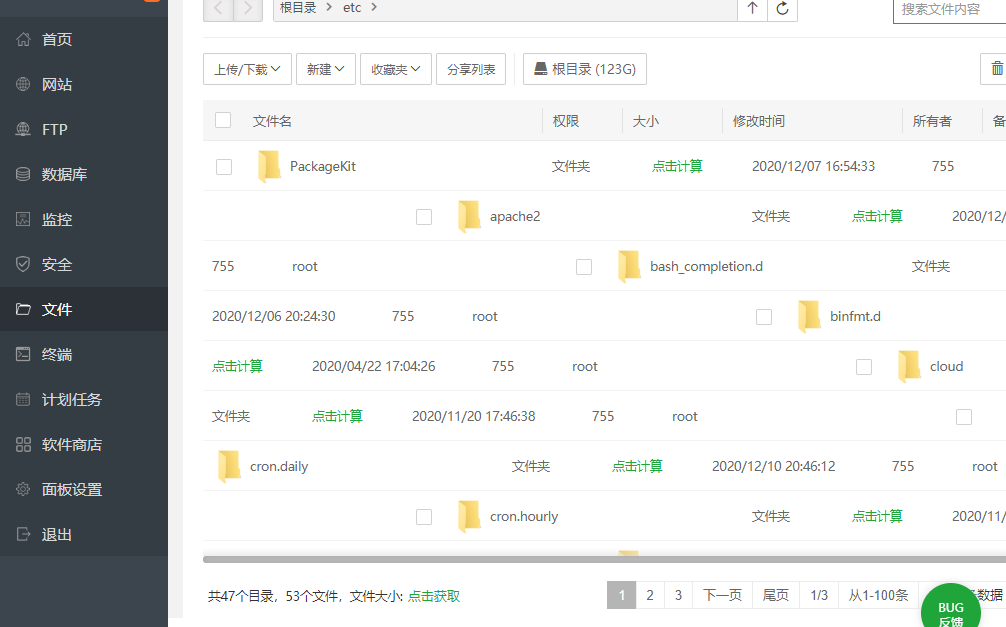Go to page 3

pyautogui.click(x=678, y=595)
